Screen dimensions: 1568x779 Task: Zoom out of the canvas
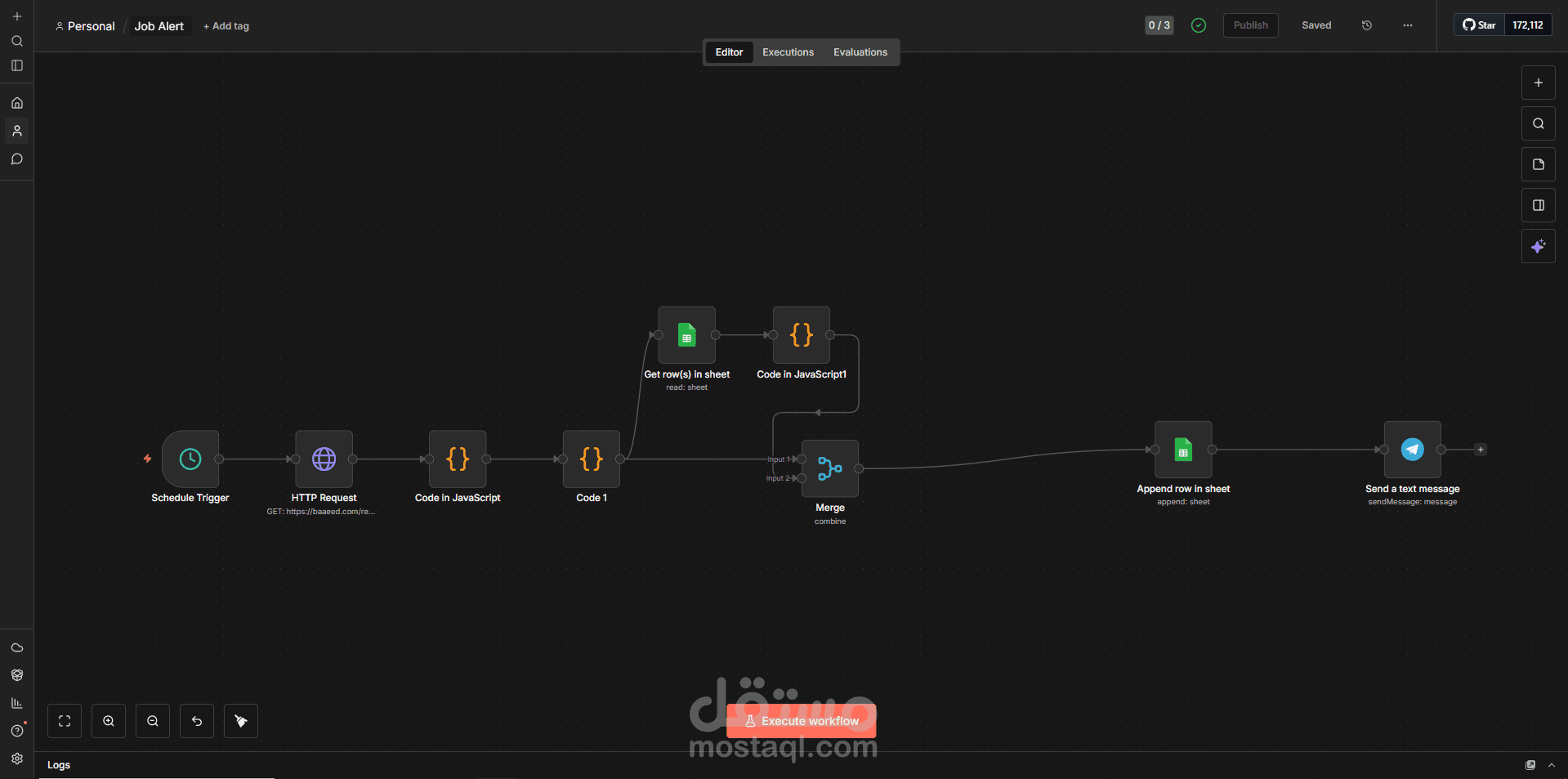click(x=153, y=721)
